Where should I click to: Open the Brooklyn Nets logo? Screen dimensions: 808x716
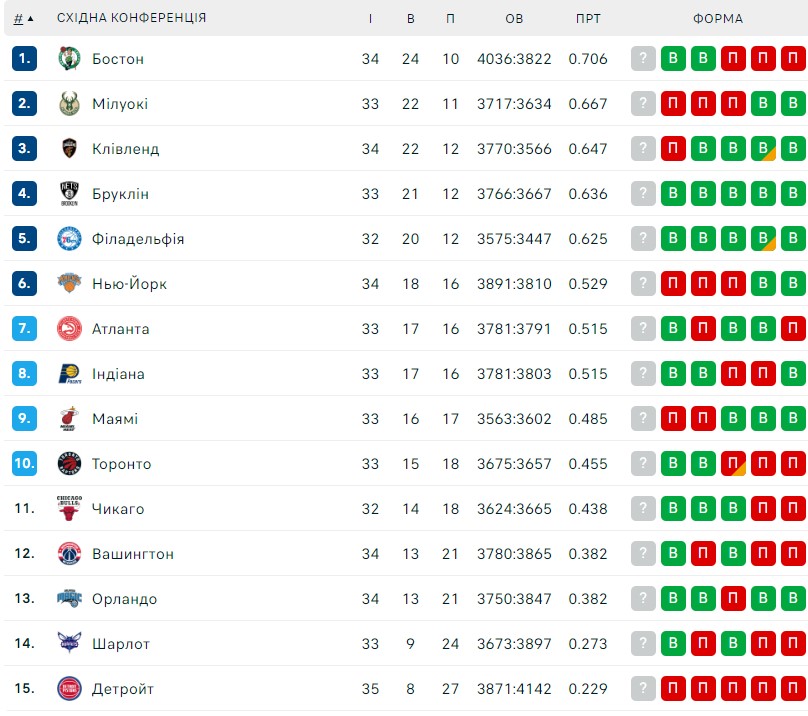click(x=69, y=194)
